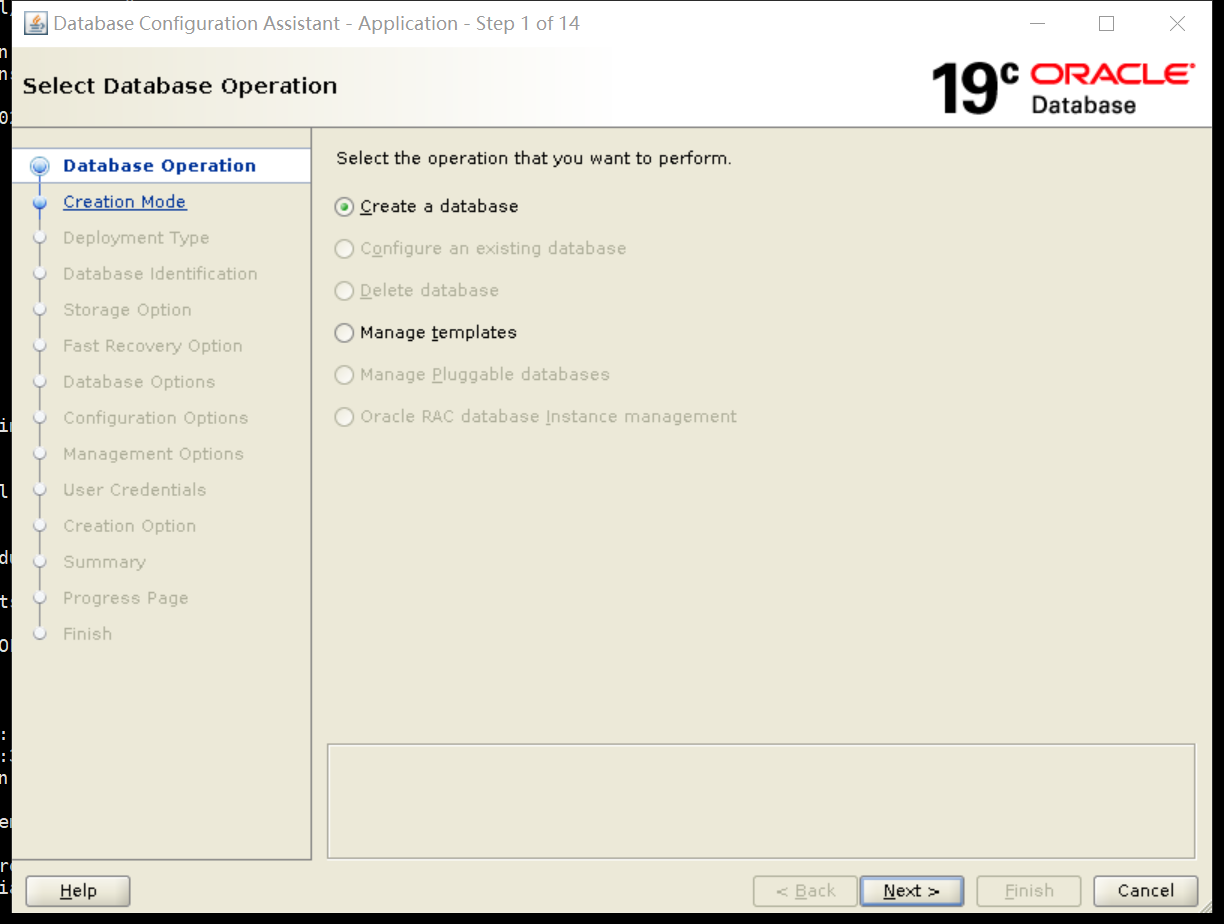
Task: Select Oracle RAC database Instance management
Action: [344, 416]
